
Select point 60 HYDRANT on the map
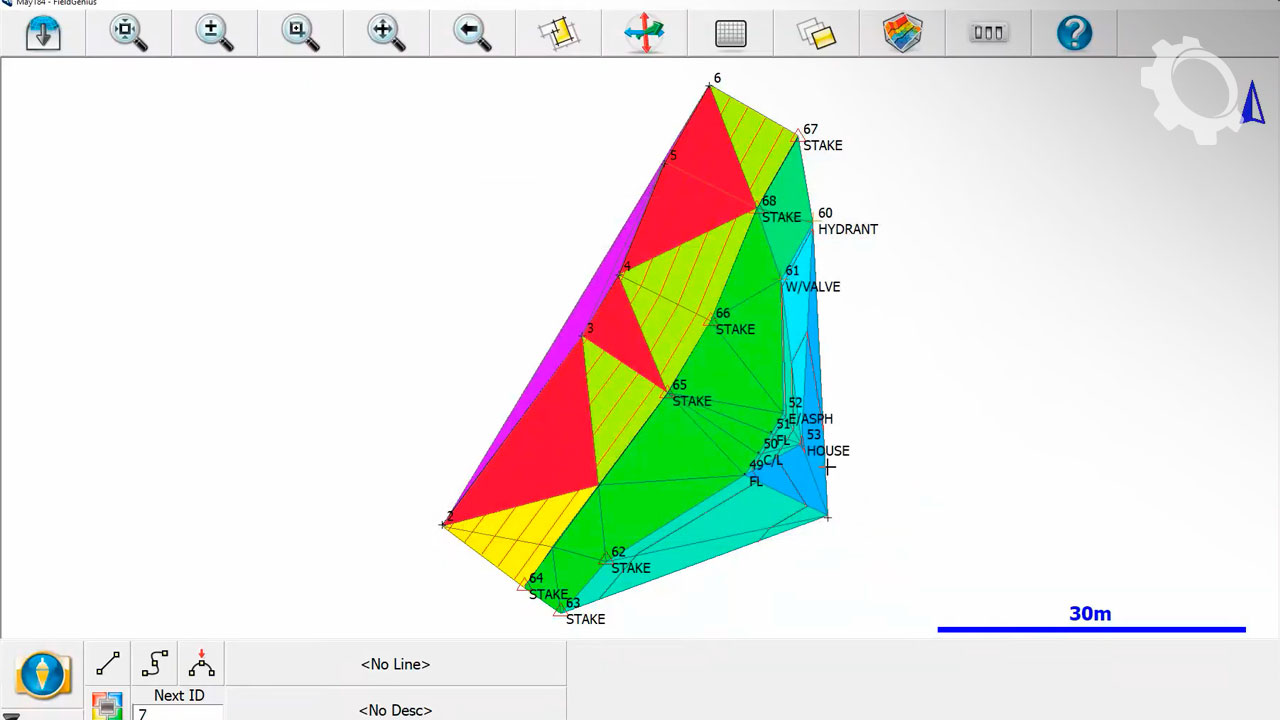click(x=814, y=221)
